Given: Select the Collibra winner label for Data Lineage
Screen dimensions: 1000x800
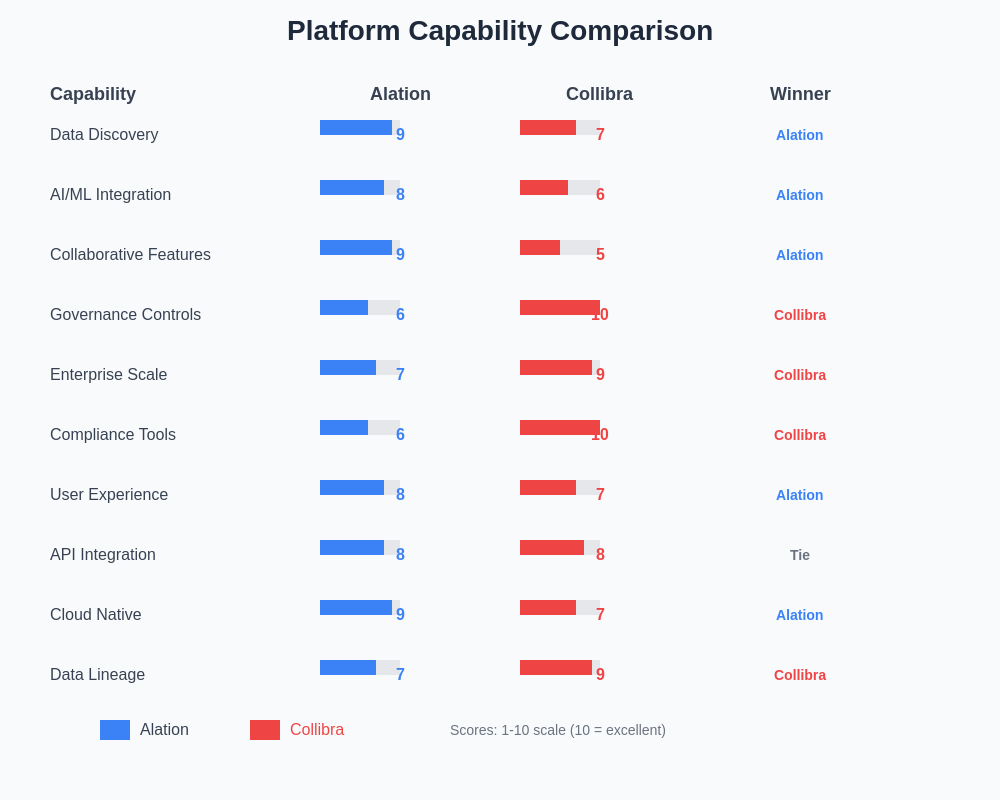Looking at the screenshot, I should 800,675.
